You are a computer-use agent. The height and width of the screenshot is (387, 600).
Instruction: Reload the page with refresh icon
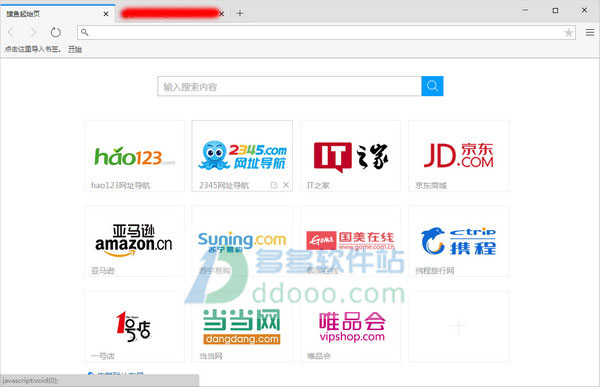[56, 32]
